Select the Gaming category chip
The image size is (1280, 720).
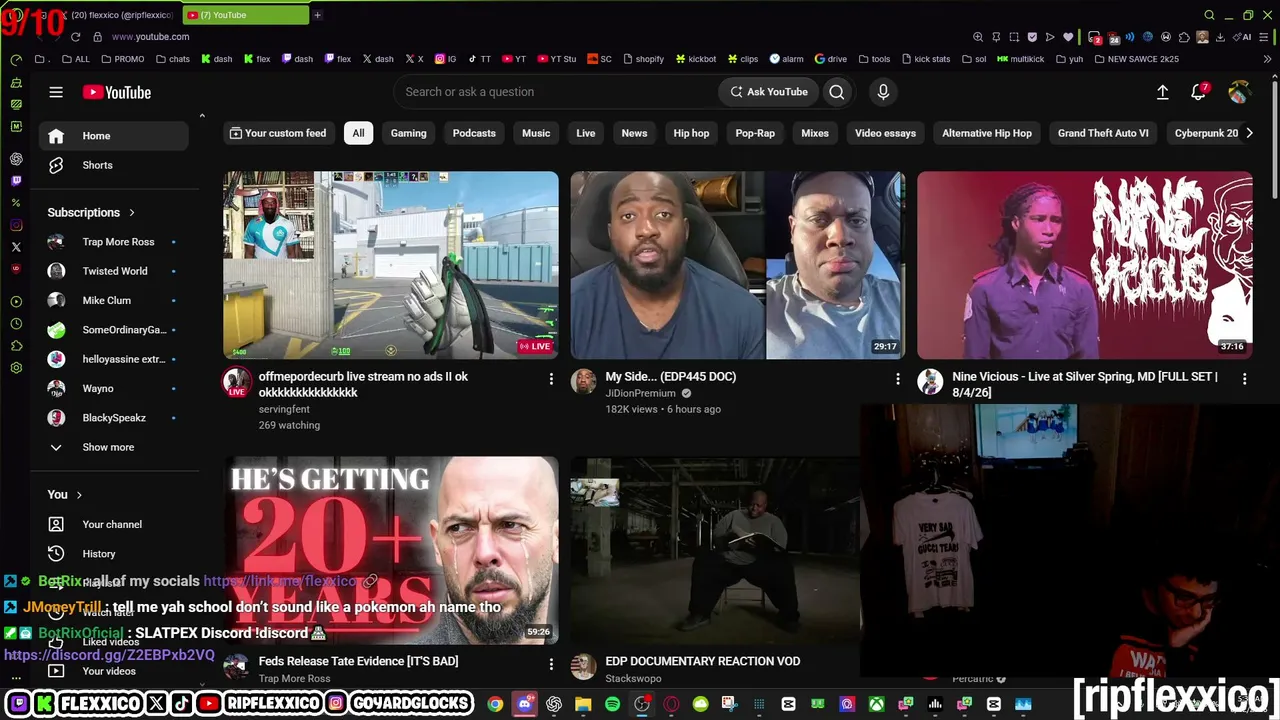point(408,133)
